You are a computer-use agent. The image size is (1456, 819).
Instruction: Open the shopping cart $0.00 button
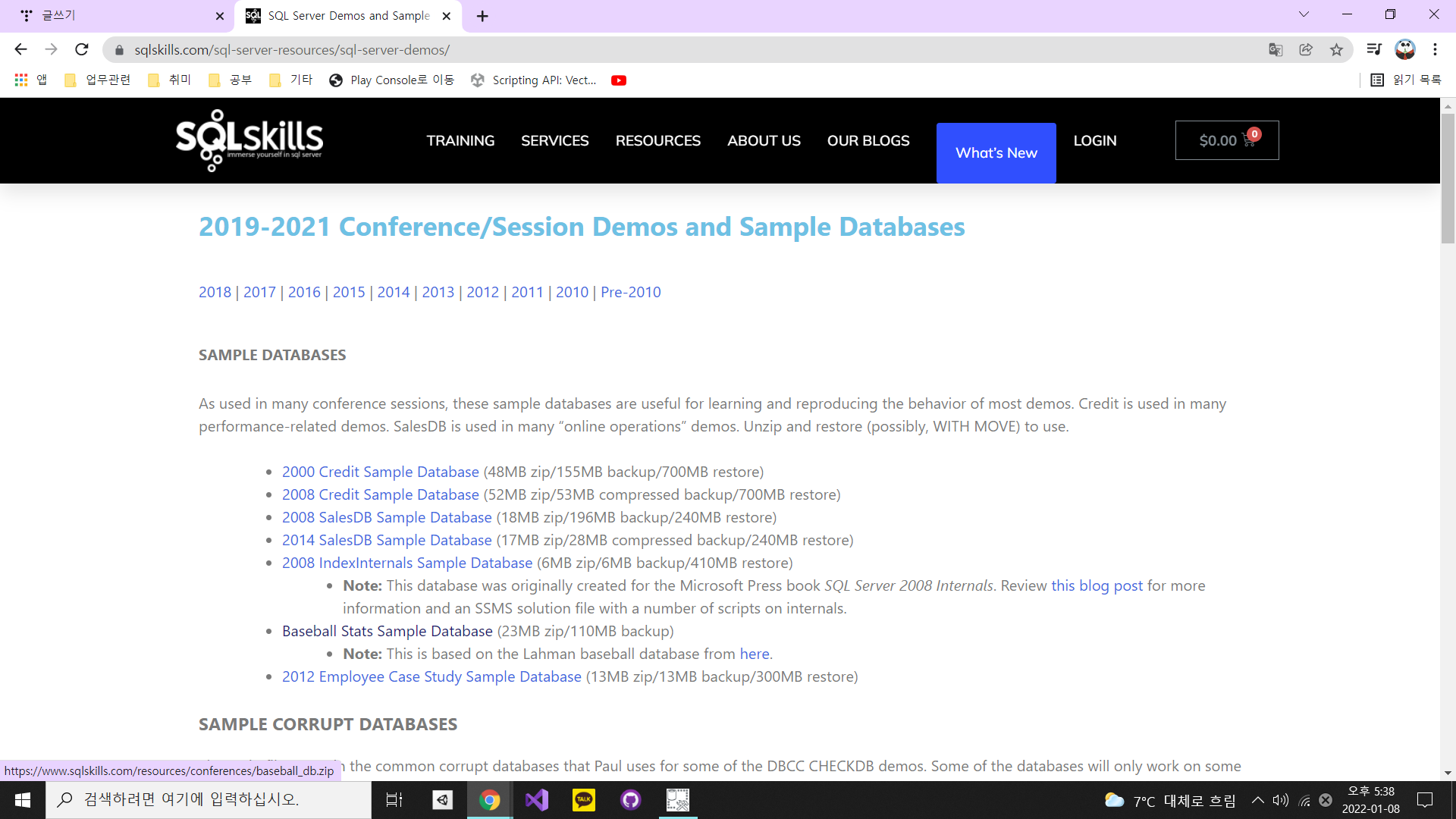point(1227,140)
